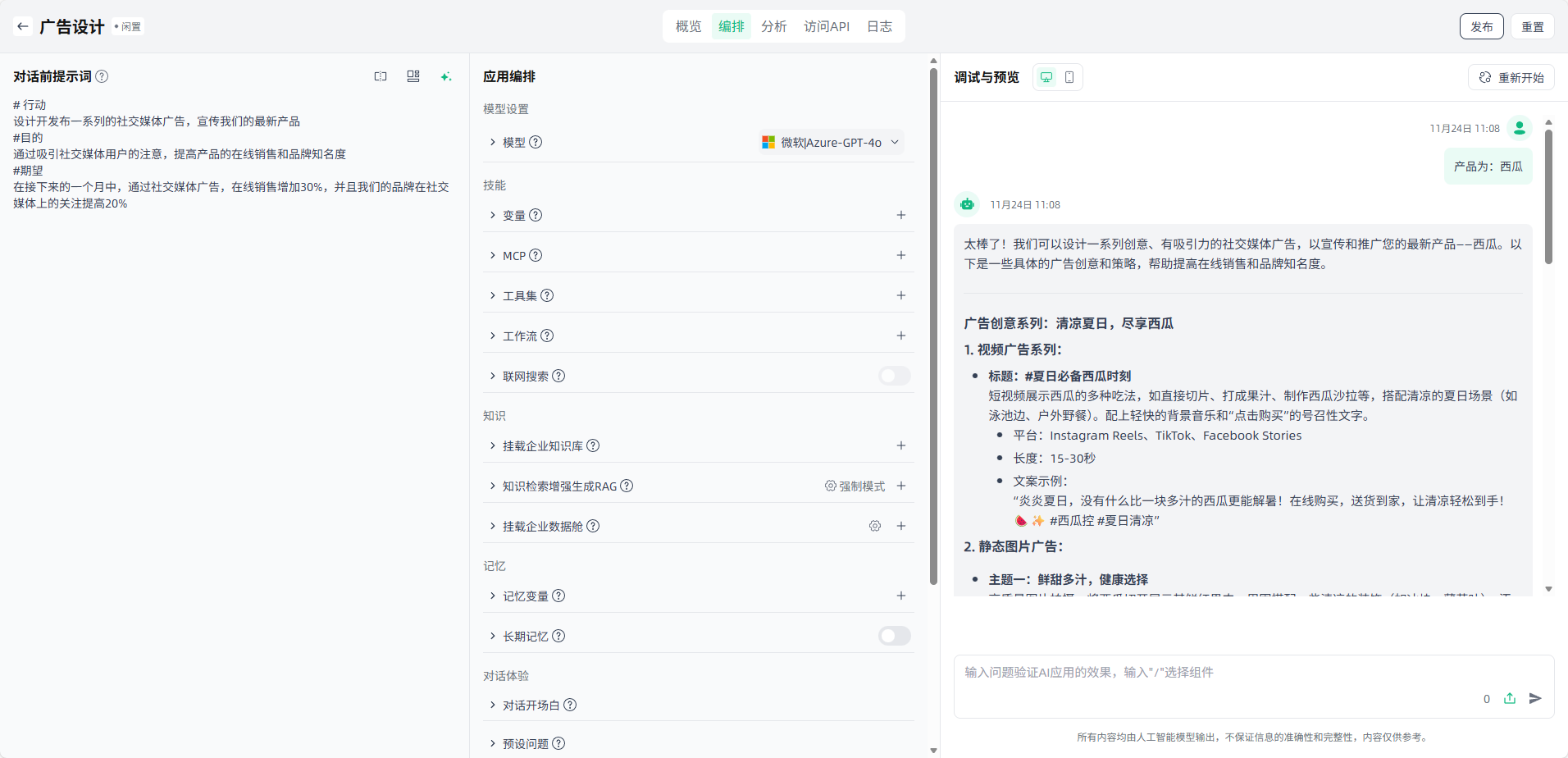This screenshot has height=758, width=1568.
Task: Click the 重新开始 button
Action: coord(1511,77)
